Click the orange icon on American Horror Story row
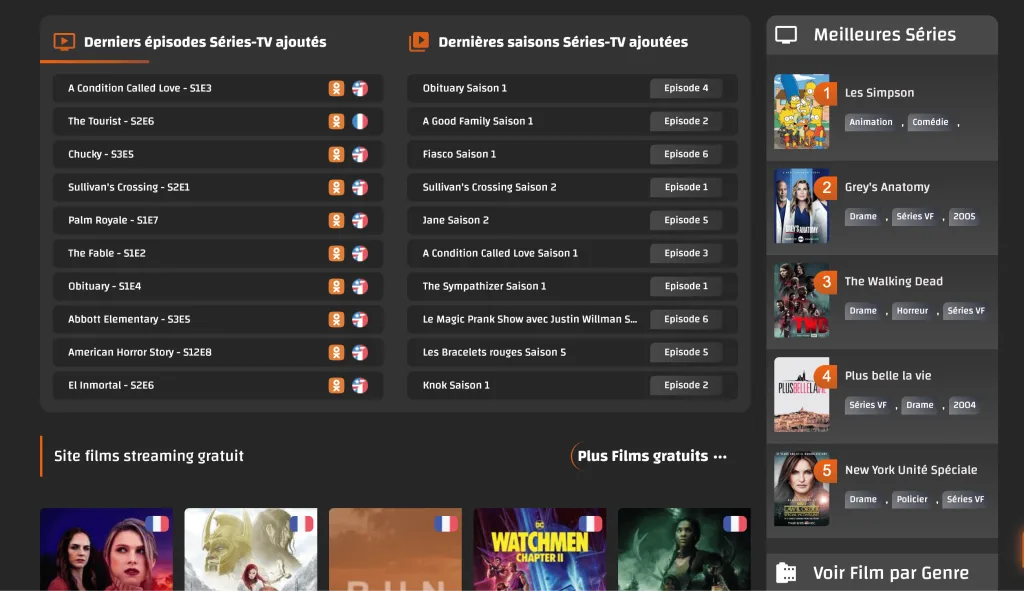Screen dimensions: 1024x591 coord(337,352)
